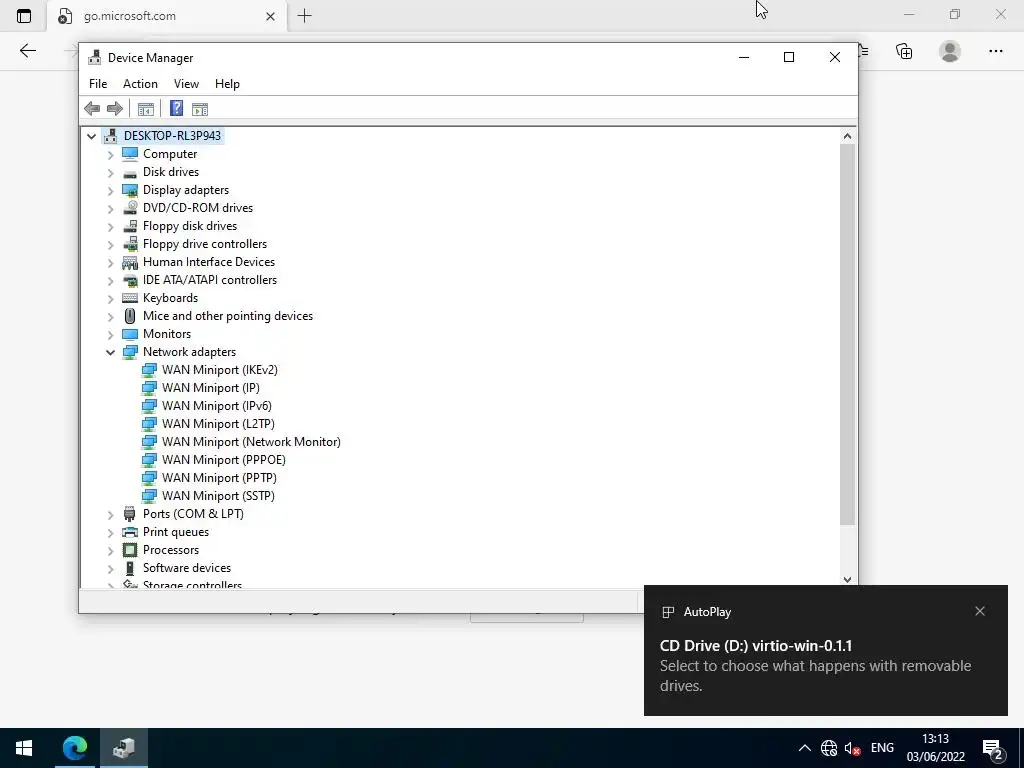Open the Windows Start menu
This screenshot has height=768, width=1024.
24,748
